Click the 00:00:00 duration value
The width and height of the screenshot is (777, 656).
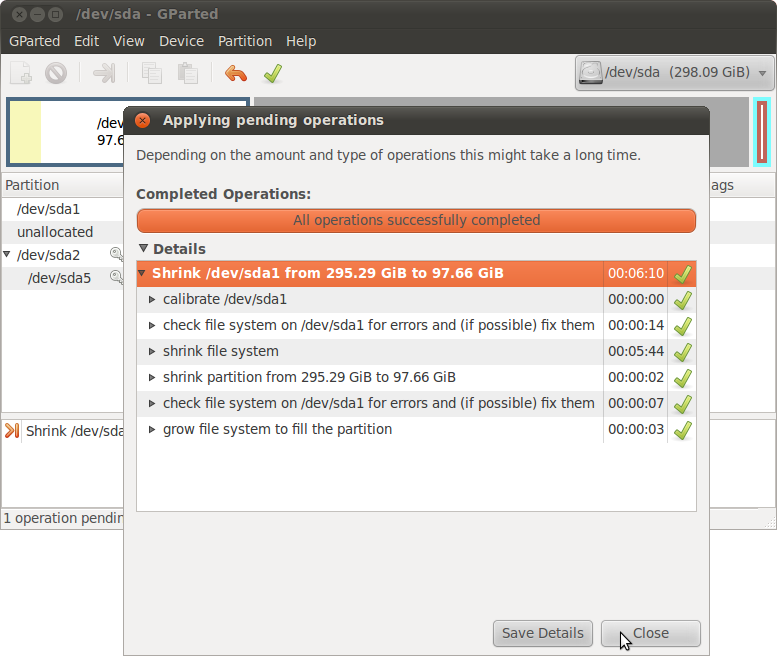[636, 299]
